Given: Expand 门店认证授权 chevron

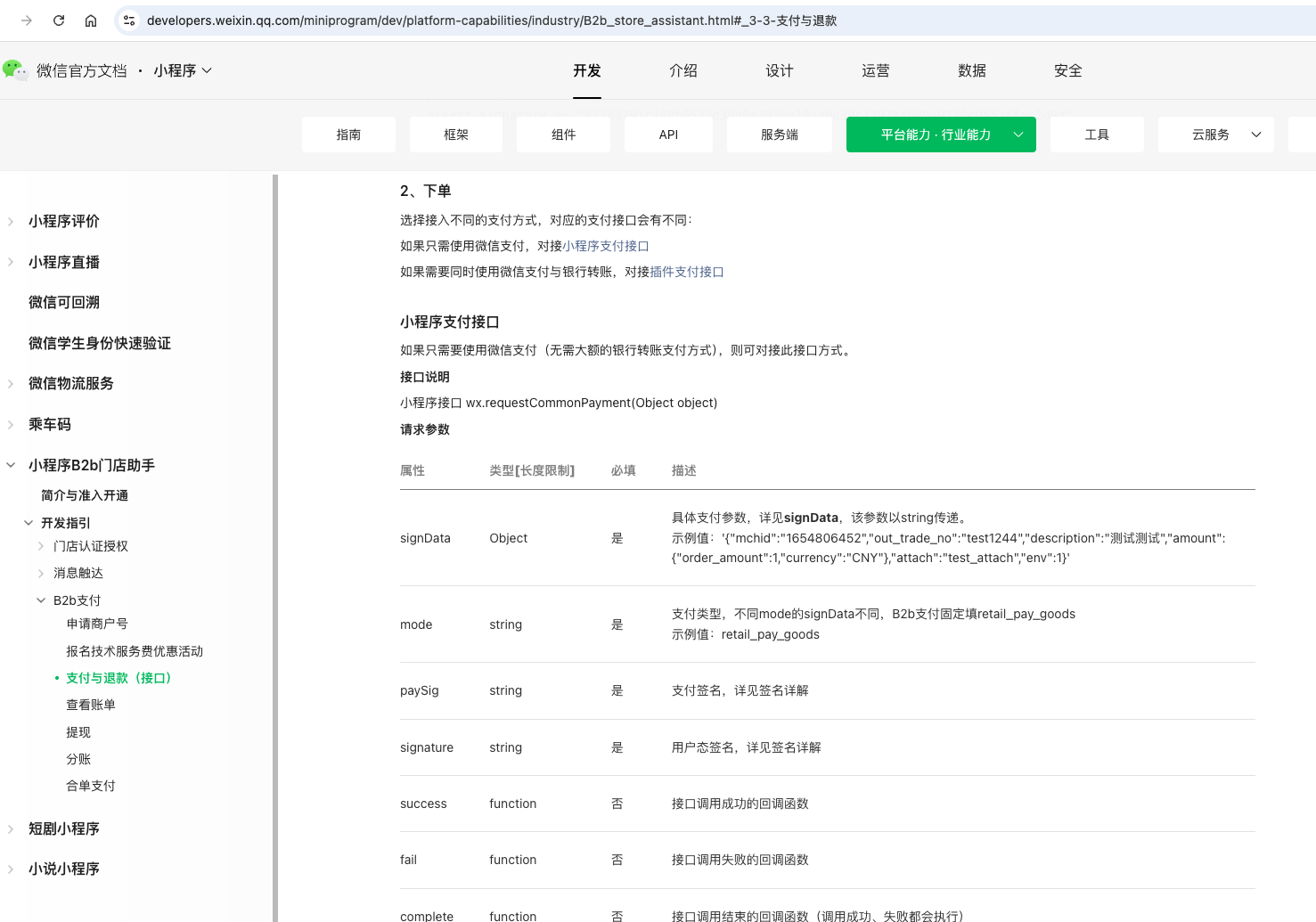Looking at the screenshot, I should [x=41, y=546].
